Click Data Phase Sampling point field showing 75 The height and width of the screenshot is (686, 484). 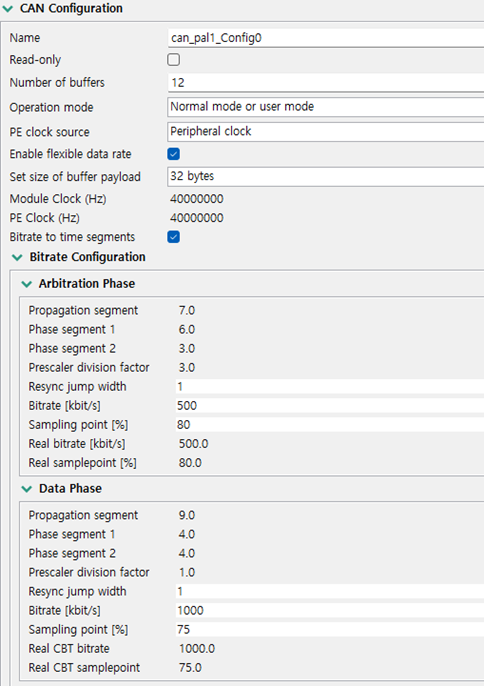click(330, 630)
